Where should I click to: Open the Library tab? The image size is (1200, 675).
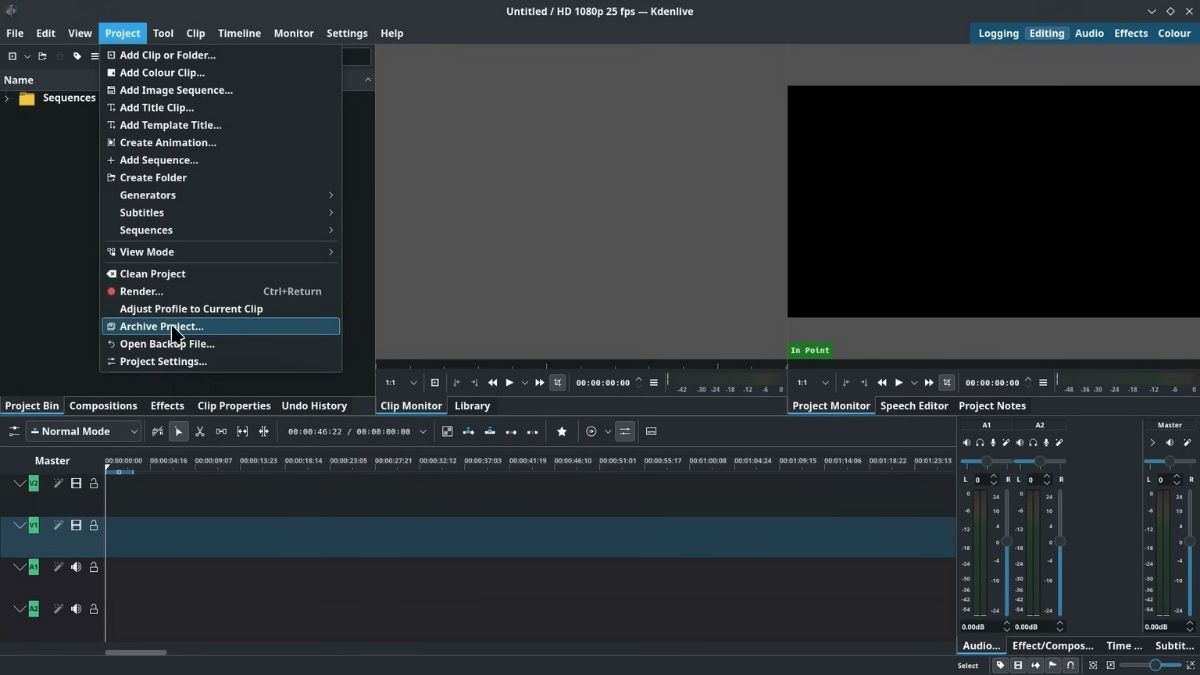tap(472, 406)
